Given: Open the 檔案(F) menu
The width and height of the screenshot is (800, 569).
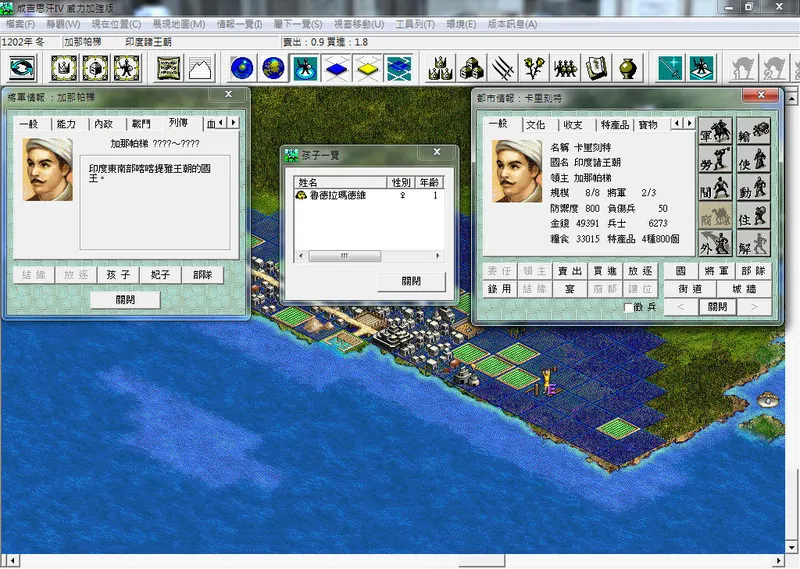Looking at the screenshot, I should point(21,24).
